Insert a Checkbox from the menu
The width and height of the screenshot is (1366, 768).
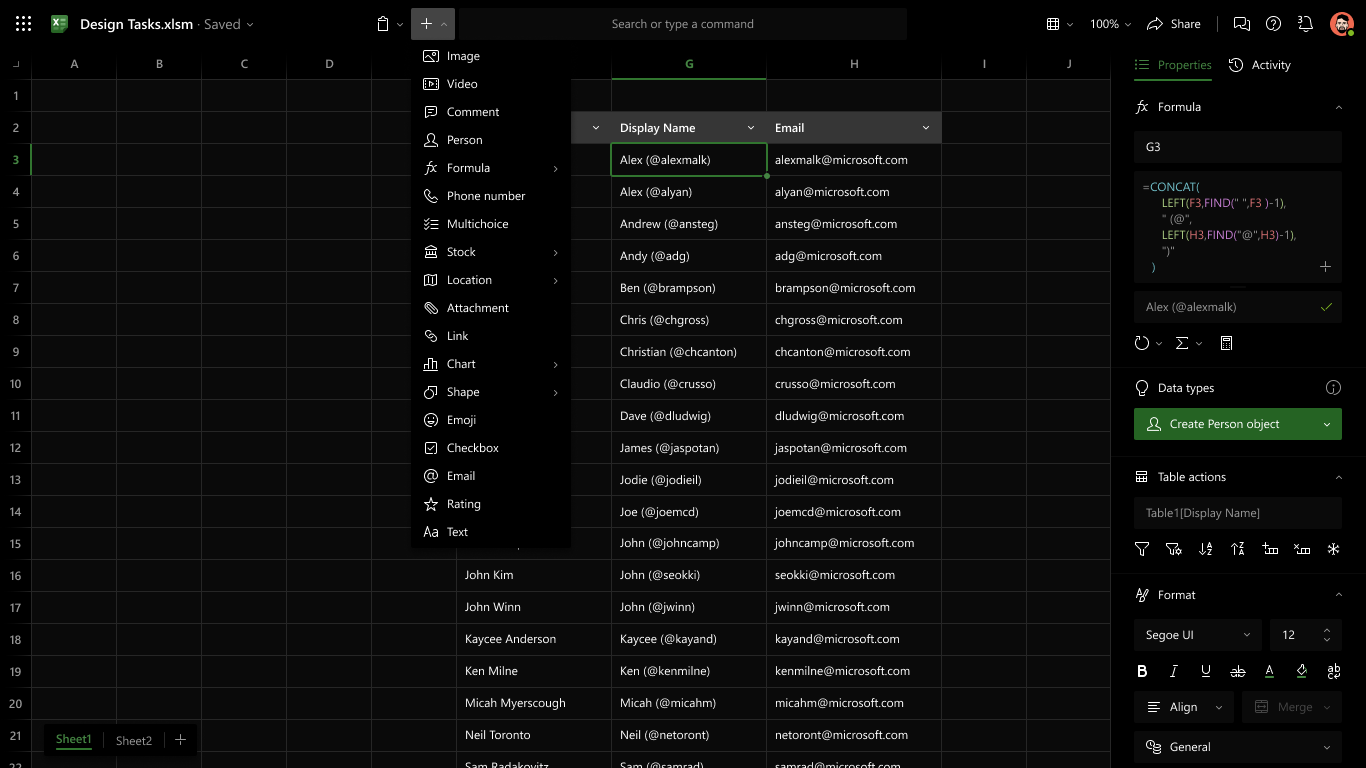[491, 448]
